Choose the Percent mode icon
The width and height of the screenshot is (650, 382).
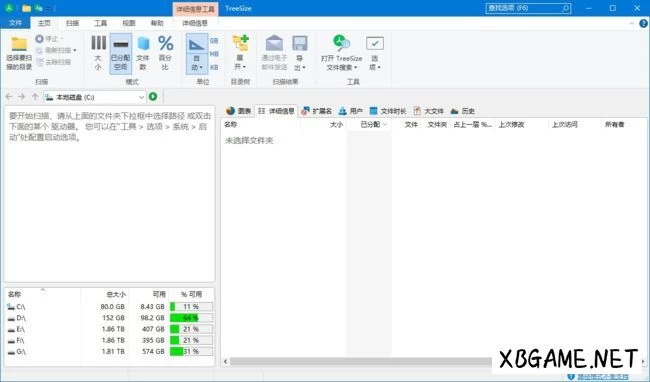[x=165, y=43]
